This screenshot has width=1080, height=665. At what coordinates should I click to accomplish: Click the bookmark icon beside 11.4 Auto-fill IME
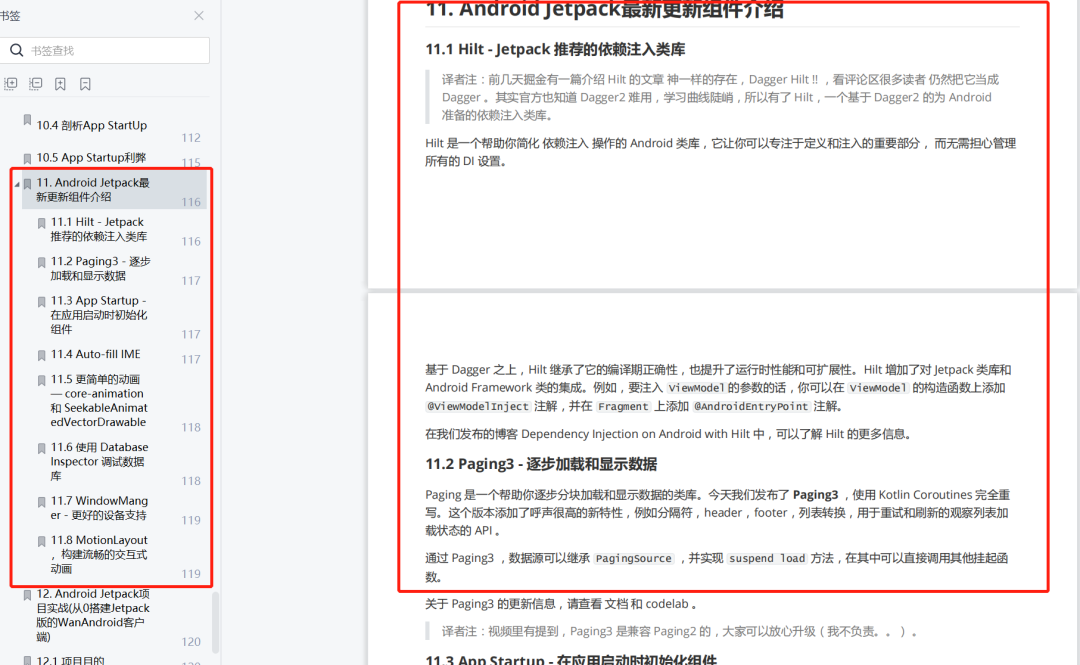41,356
